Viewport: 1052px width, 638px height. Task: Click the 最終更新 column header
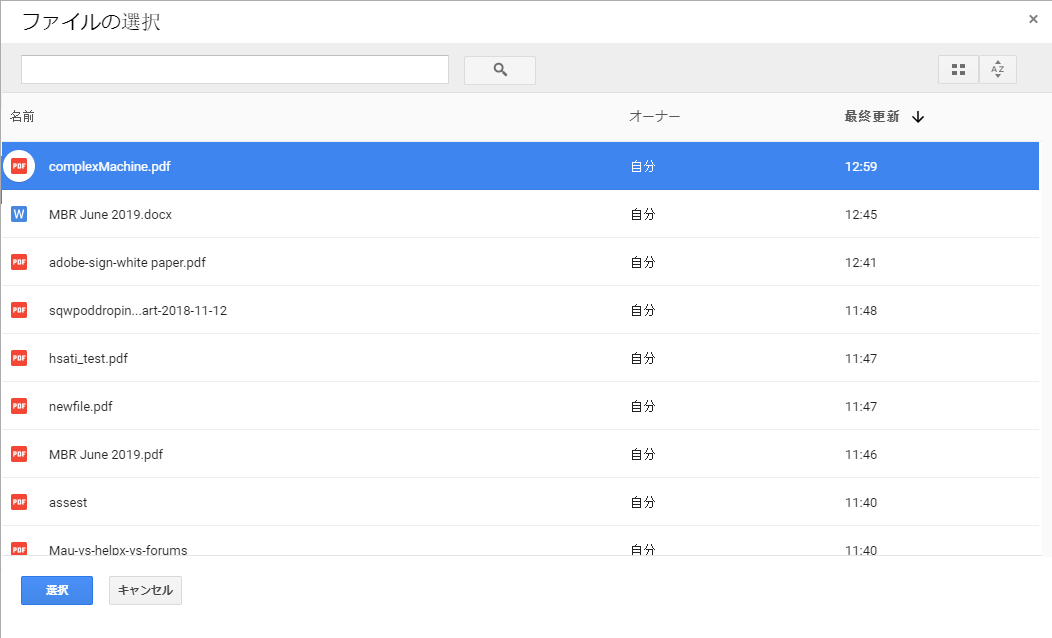pos(872,117)
